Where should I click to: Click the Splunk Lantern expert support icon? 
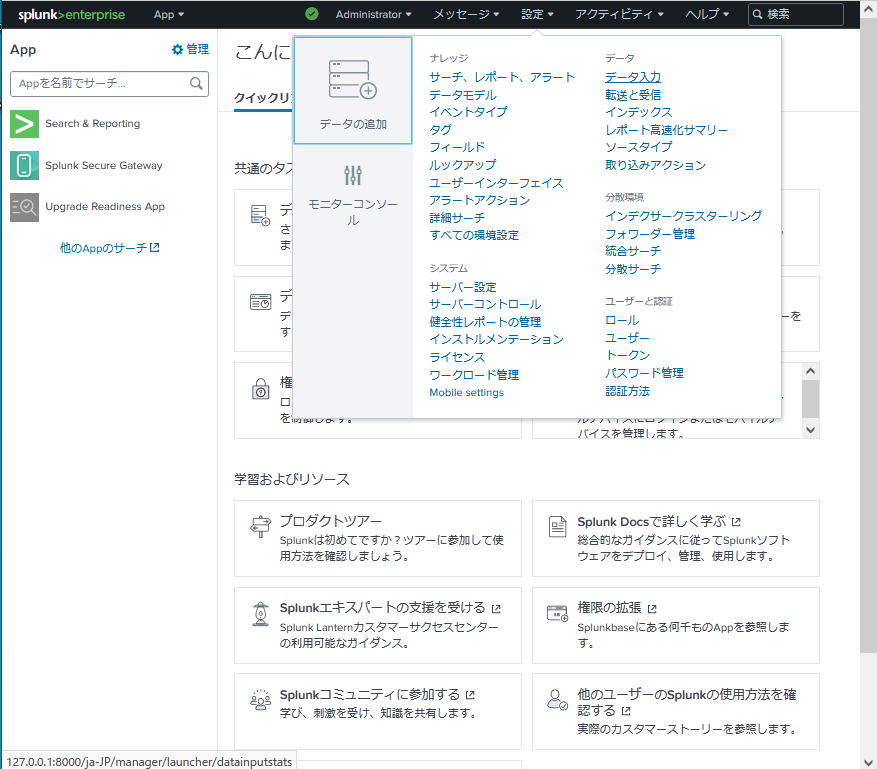[x=260, y=614]
